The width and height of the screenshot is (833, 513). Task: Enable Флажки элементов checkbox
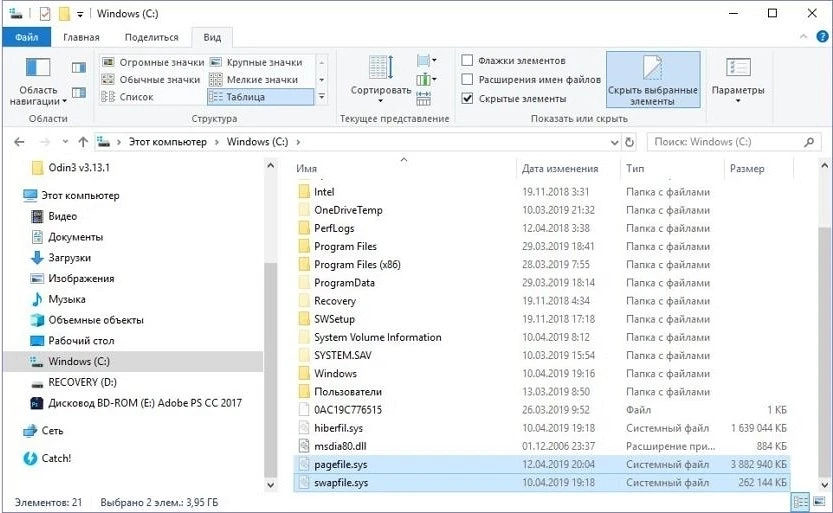467,61
